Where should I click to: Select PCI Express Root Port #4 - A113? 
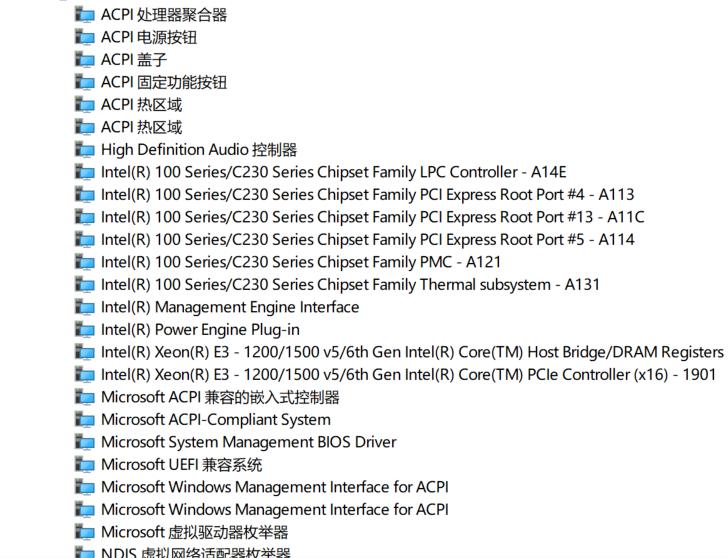[x=367, y=195]
